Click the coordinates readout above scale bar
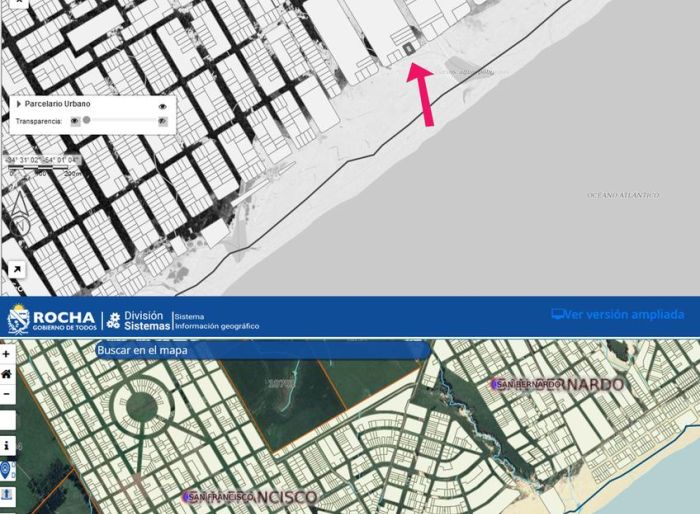 coord(43,160)
